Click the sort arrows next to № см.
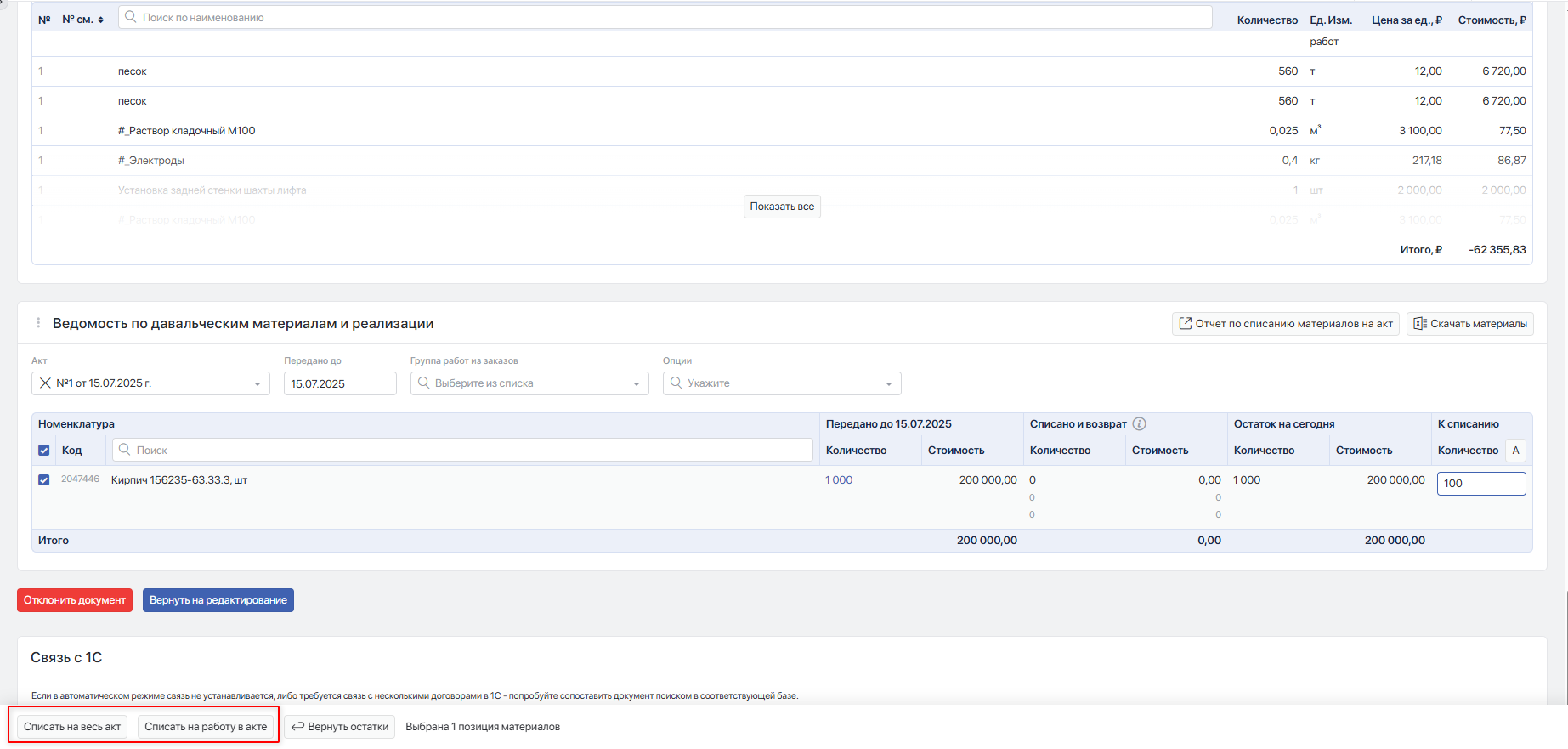This screenshot has width=1568, height=749. pyautogui.click(x=101, y=20)
